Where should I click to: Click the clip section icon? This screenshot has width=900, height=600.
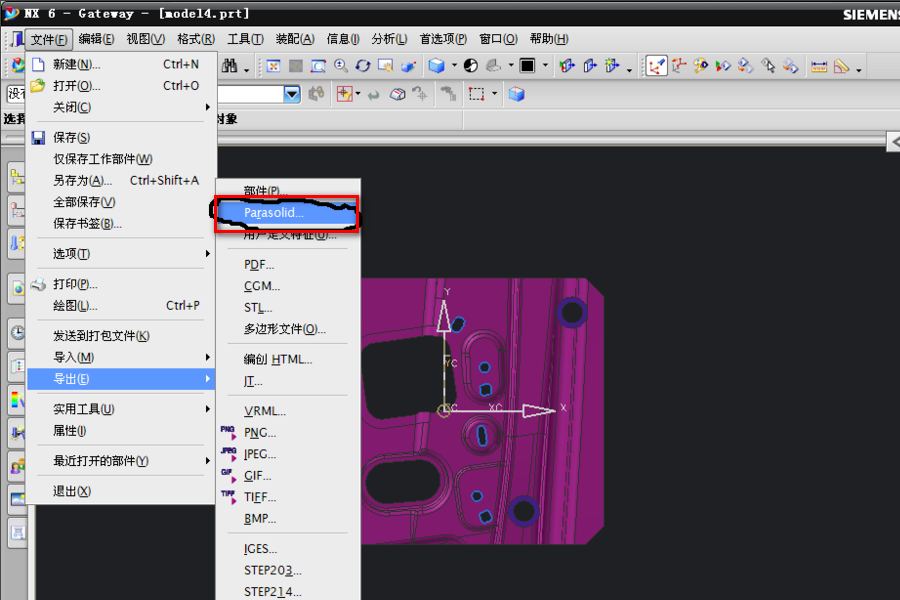[x=567, y=66]
